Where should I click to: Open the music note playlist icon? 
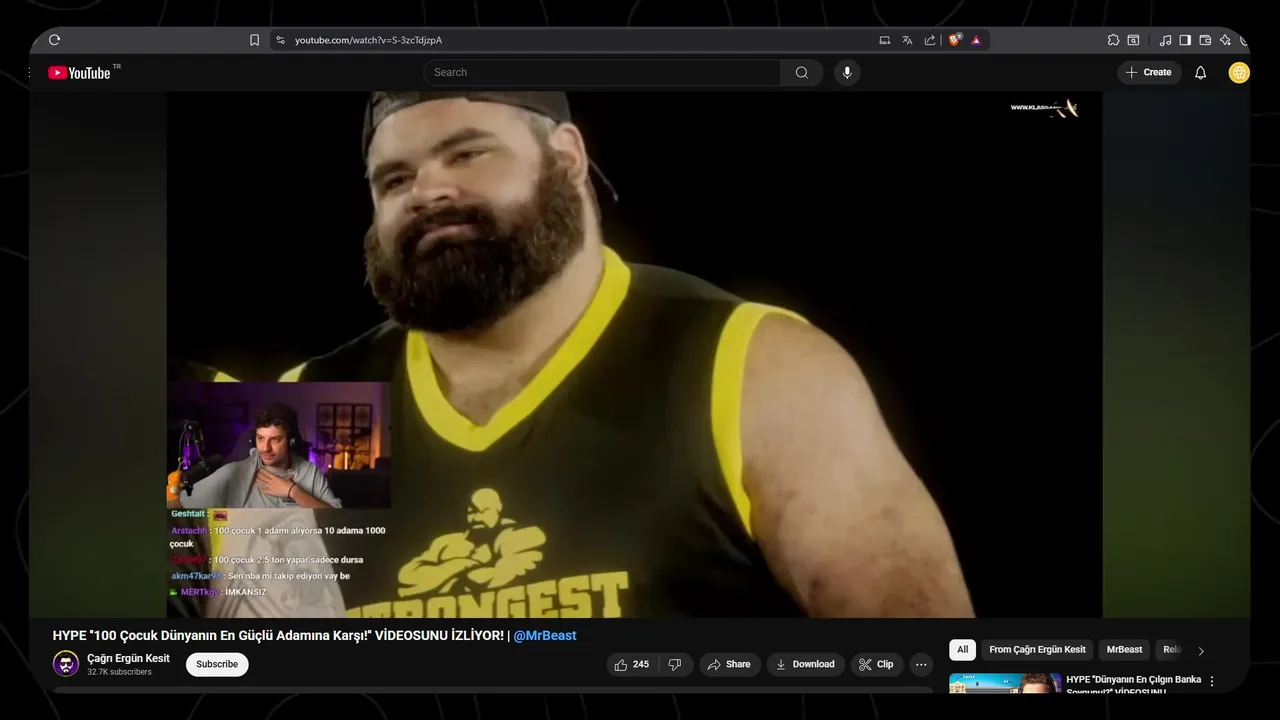(x=1165, y=40)
